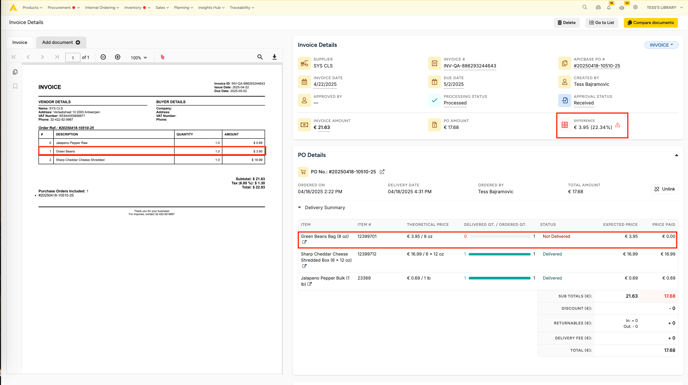Screen dimensions: 688x385
Task: Click the Apicbase PO # link value
Action: 597,66
